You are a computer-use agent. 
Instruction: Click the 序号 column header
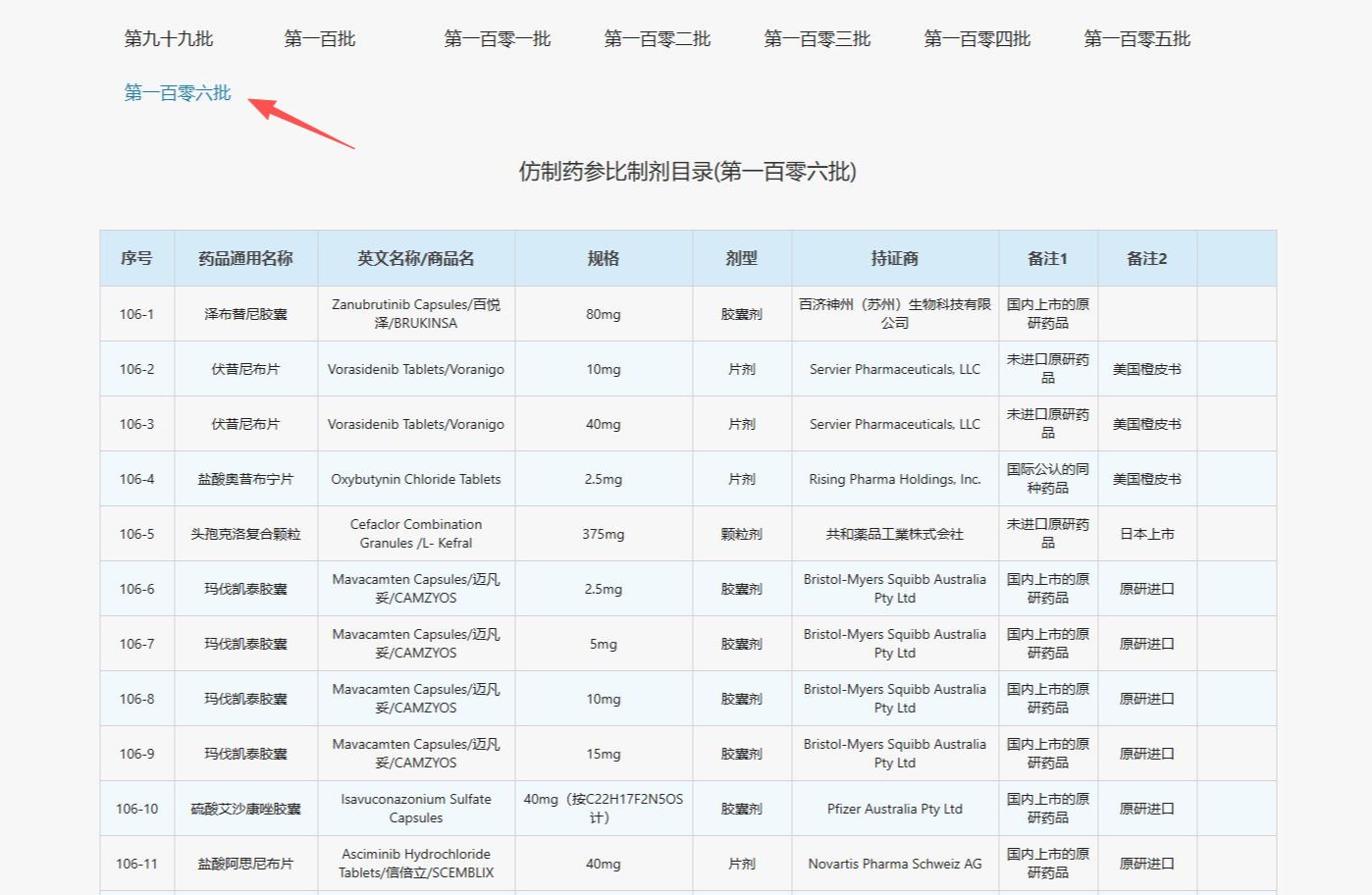point(136,258)
